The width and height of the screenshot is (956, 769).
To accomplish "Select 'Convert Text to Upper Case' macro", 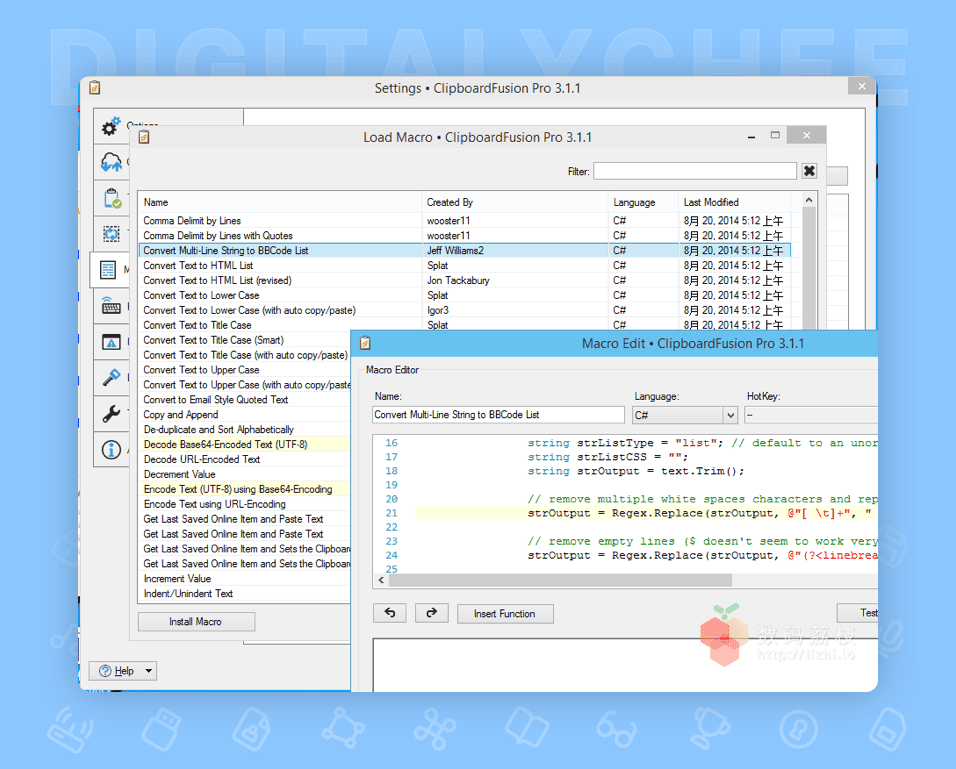I will (x=245, y=370).
